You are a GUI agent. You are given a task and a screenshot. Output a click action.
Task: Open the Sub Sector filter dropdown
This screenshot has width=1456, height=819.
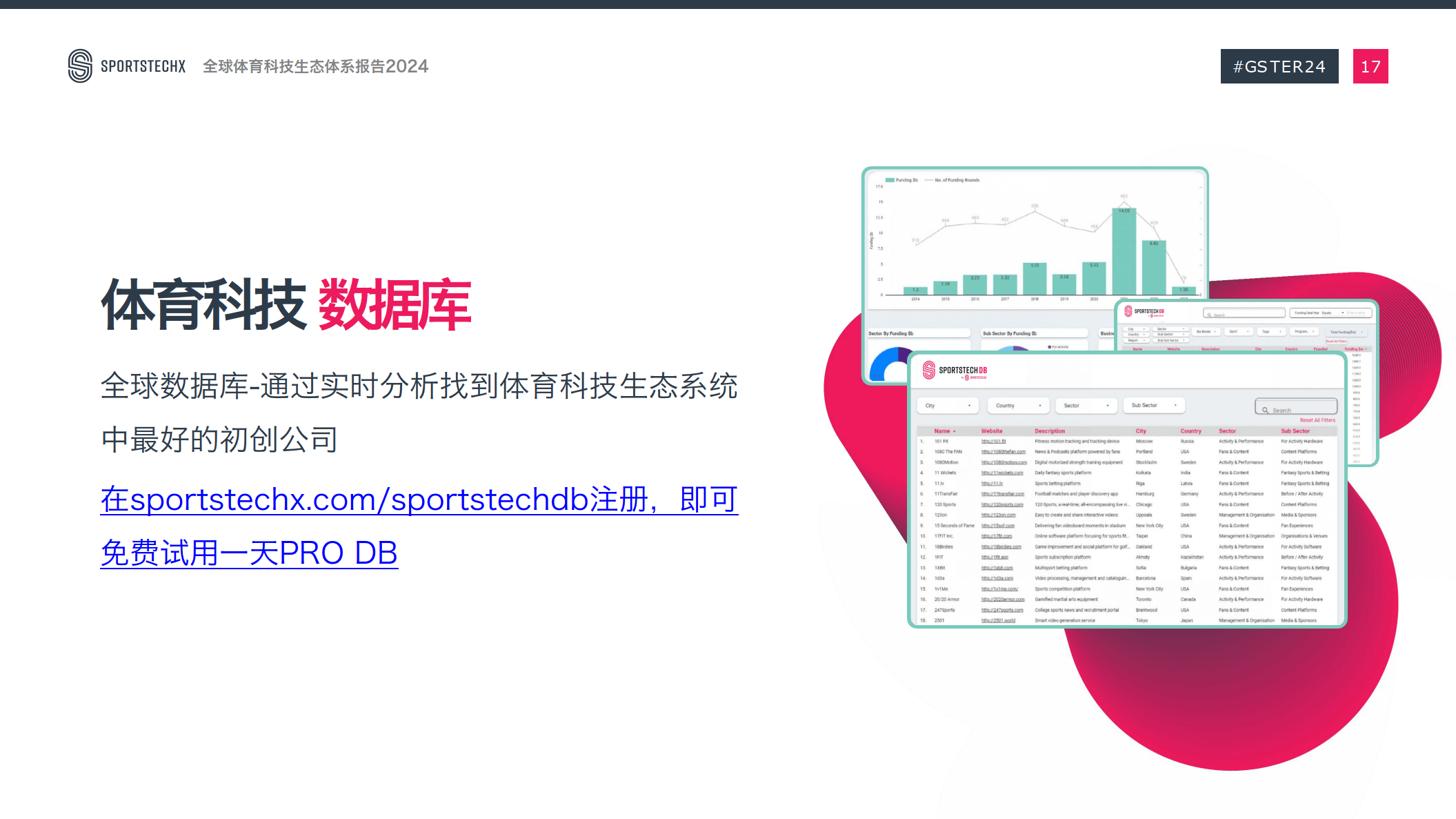click(1154, 406)
